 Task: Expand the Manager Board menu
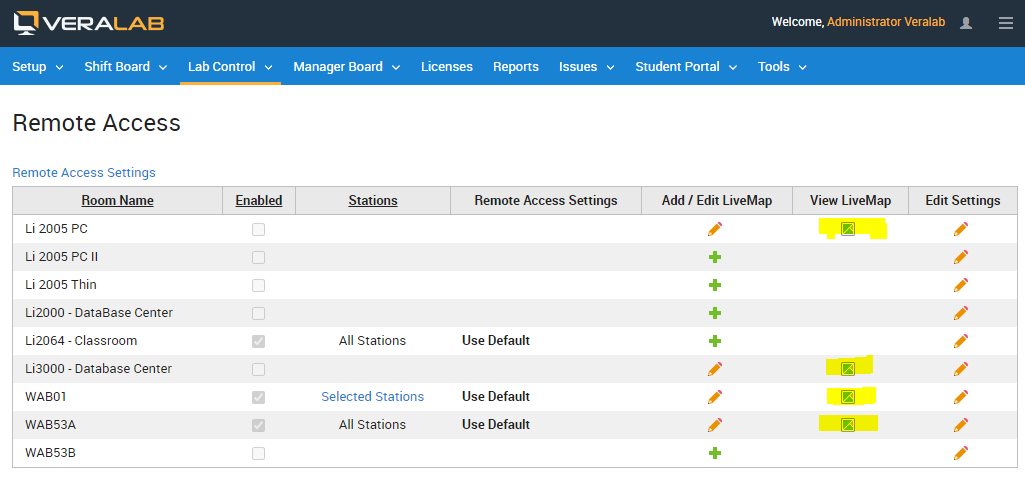coord(347,67)
